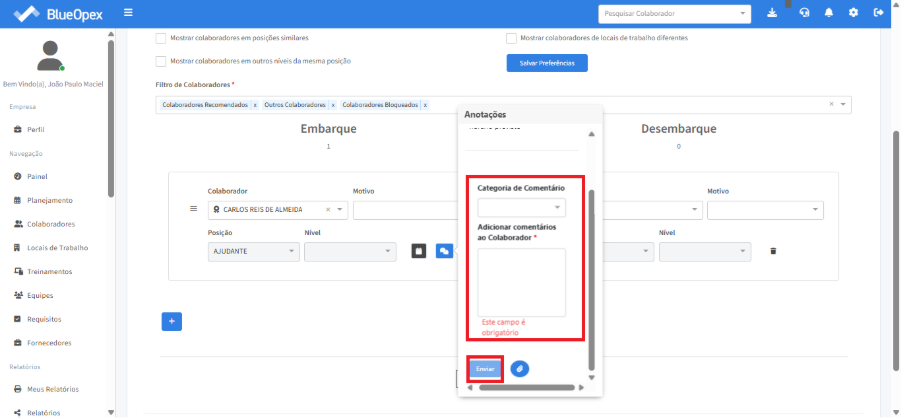Open the support headset icon

click(x=804, y=13)
